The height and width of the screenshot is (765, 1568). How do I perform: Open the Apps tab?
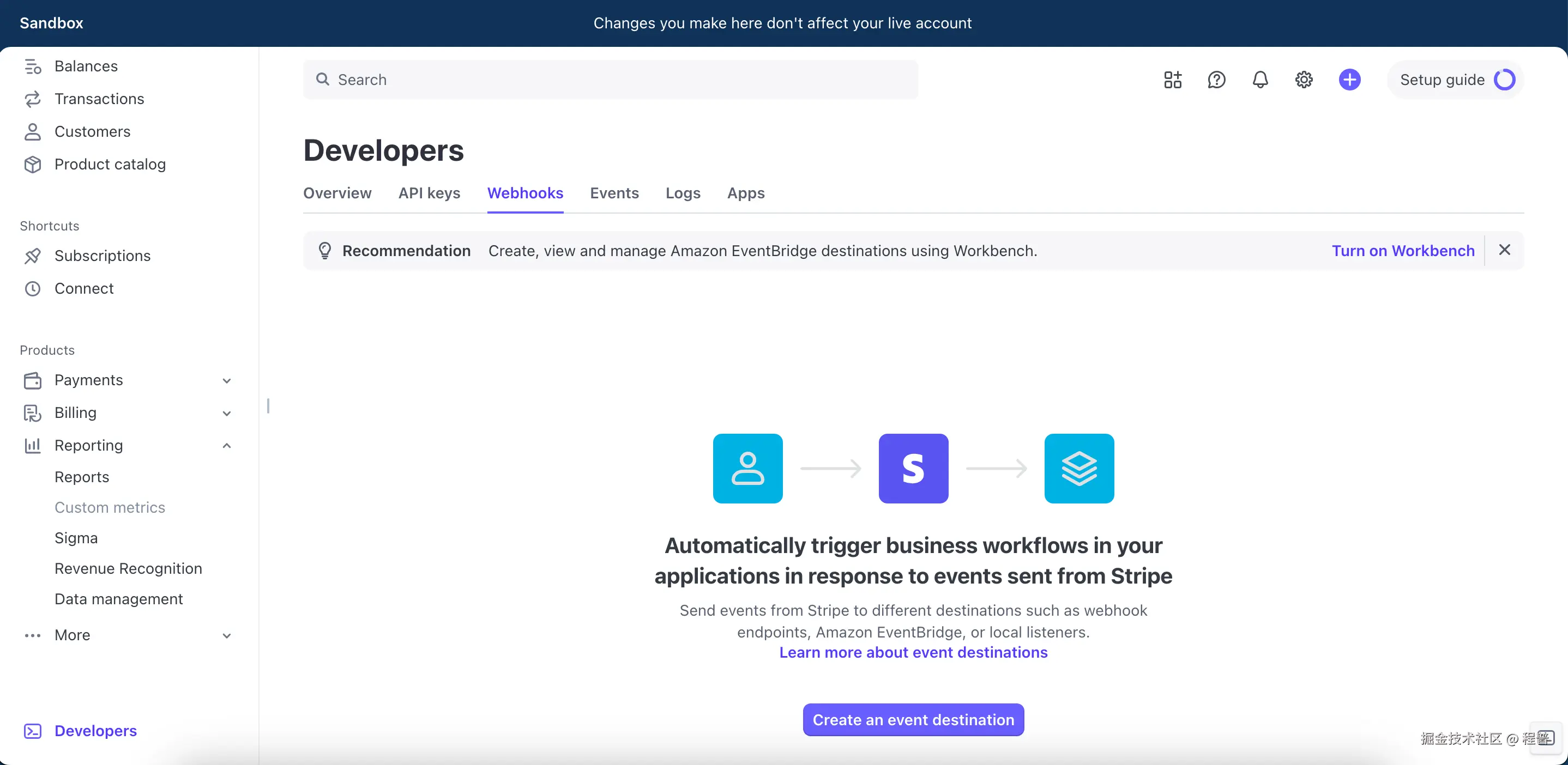746,193
